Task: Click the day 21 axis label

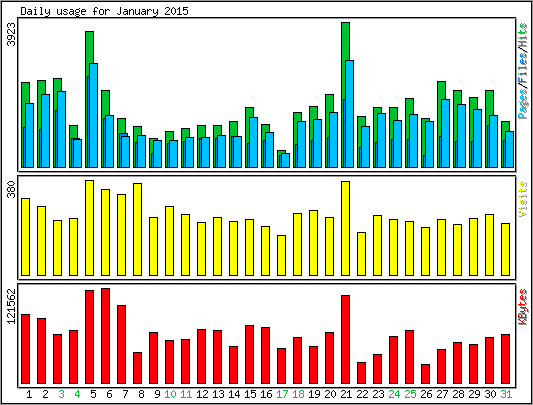Action: [346, 394]
